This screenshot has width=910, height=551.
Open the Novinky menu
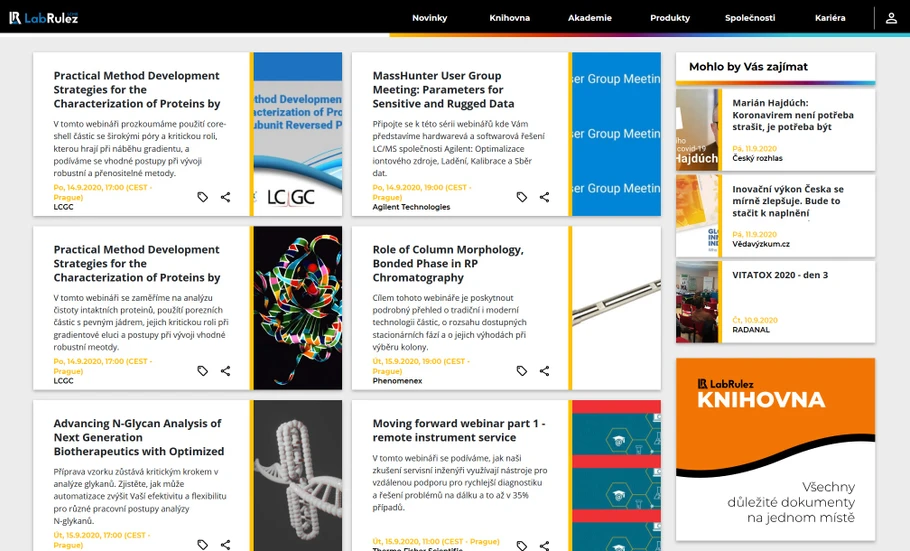click(x=429, y=18)
